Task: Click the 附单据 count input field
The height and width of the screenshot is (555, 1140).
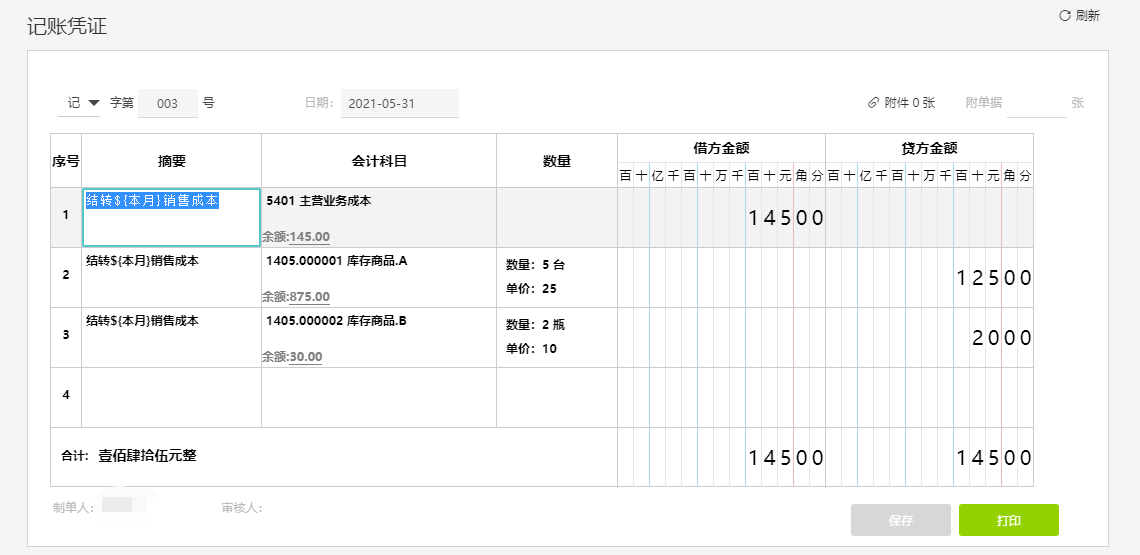Action: [1035, 103]
